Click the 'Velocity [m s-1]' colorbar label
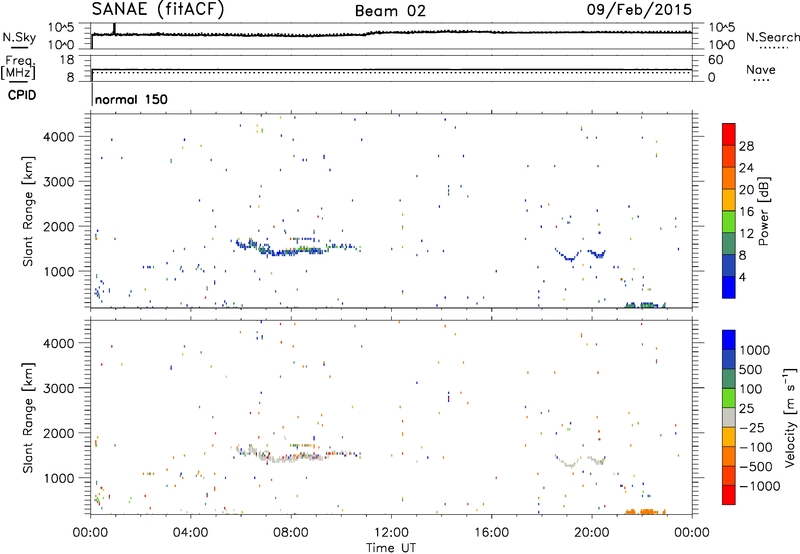Image resolution: width=800 pixels, height=554 pixels. 790,417
